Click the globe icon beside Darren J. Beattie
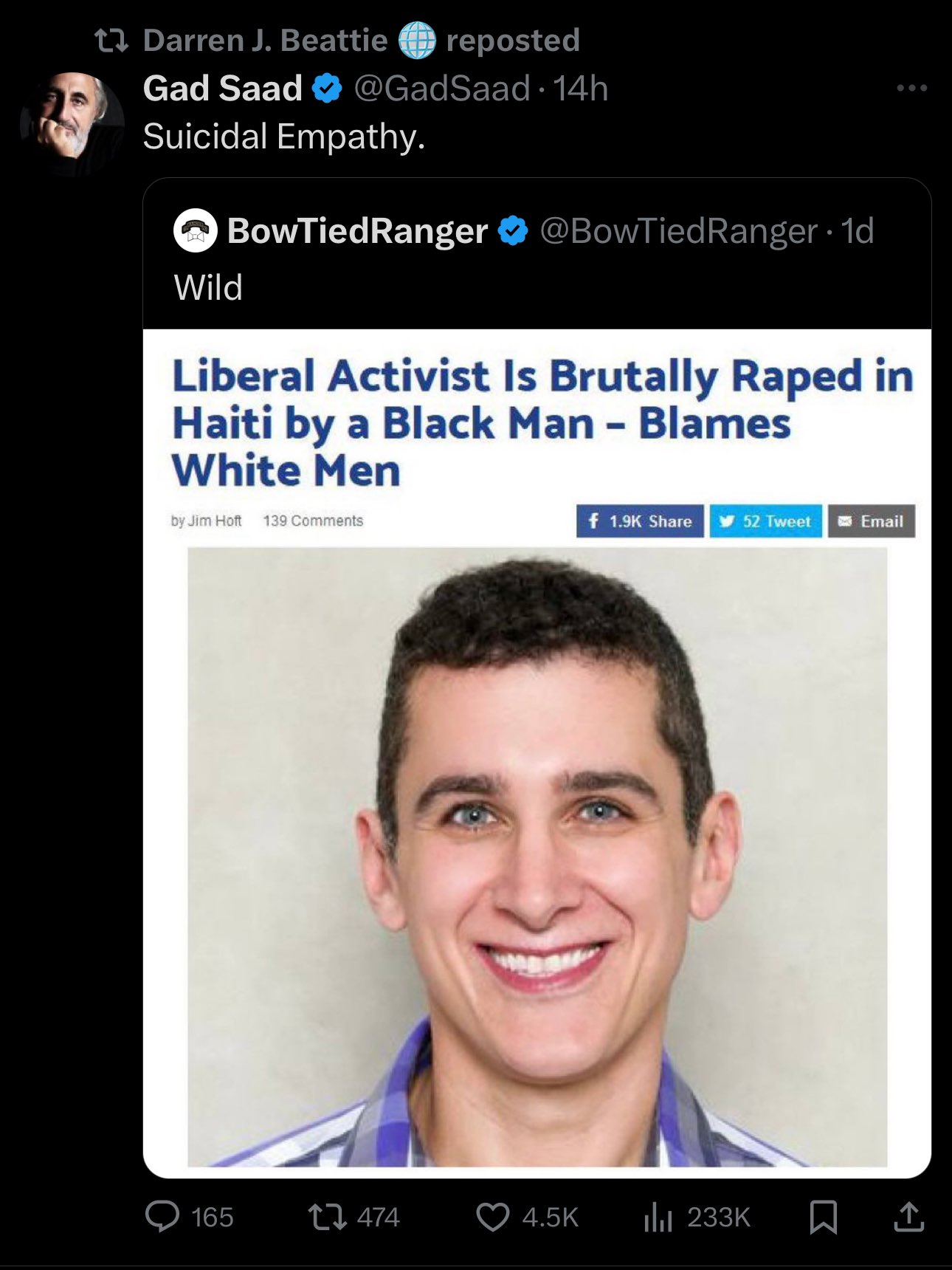 point(417,41)
